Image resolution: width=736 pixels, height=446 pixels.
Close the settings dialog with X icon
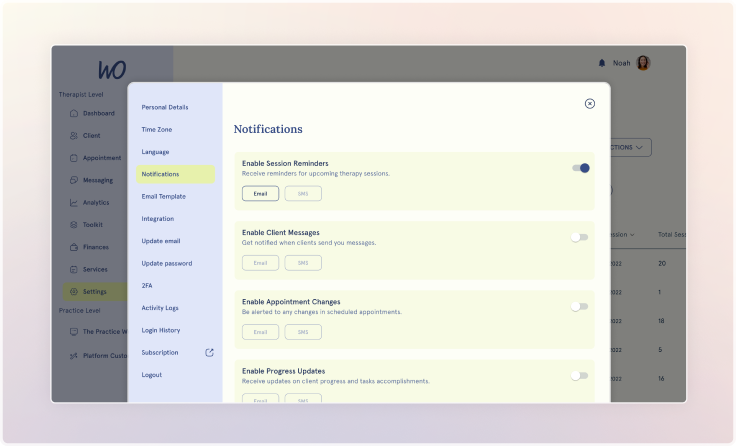590,103
